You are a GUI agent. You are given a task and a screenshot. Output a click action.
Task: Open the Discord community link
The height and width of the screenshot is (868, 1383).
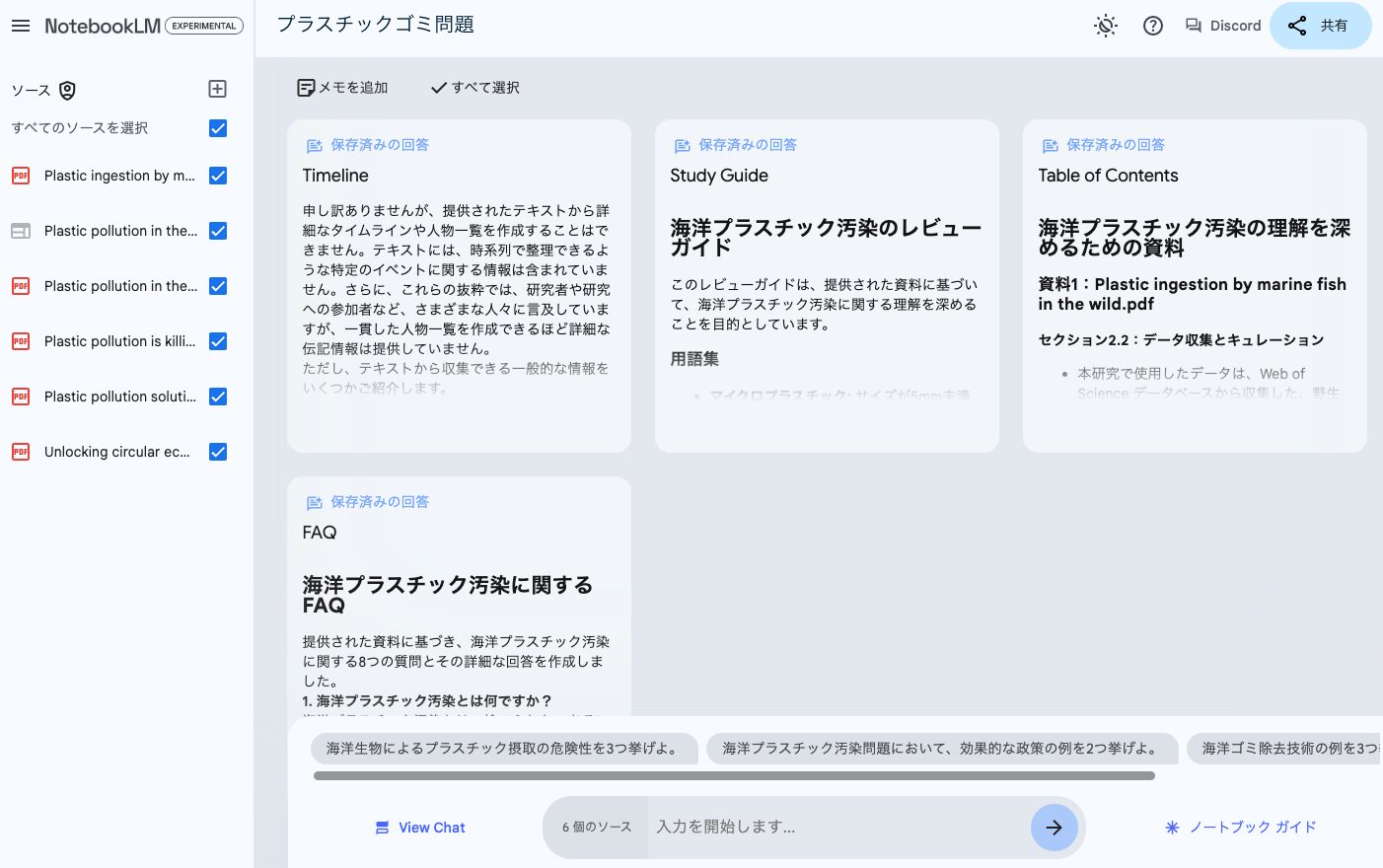1223,26
